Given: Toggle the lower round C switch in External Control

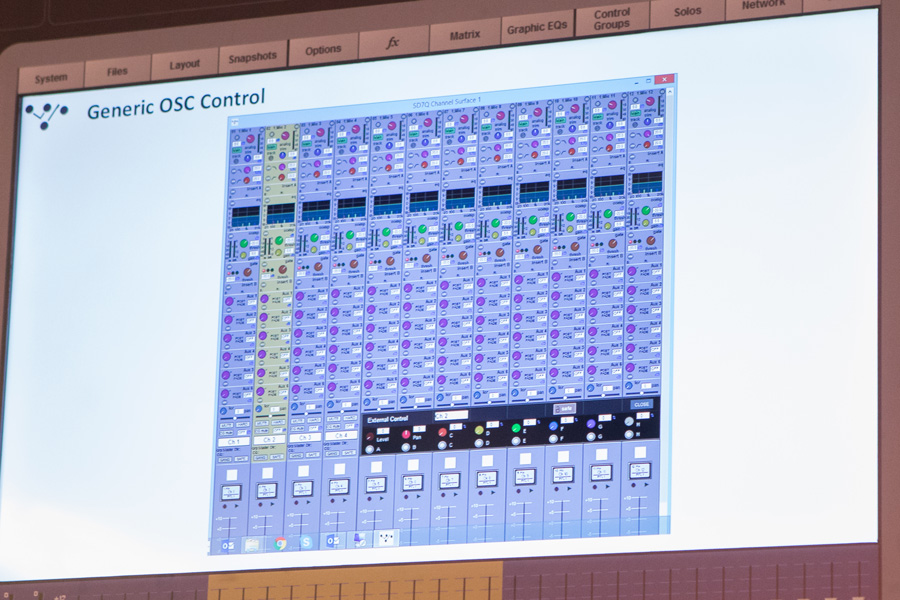Looking at the screenshot, I should point(442,445).
